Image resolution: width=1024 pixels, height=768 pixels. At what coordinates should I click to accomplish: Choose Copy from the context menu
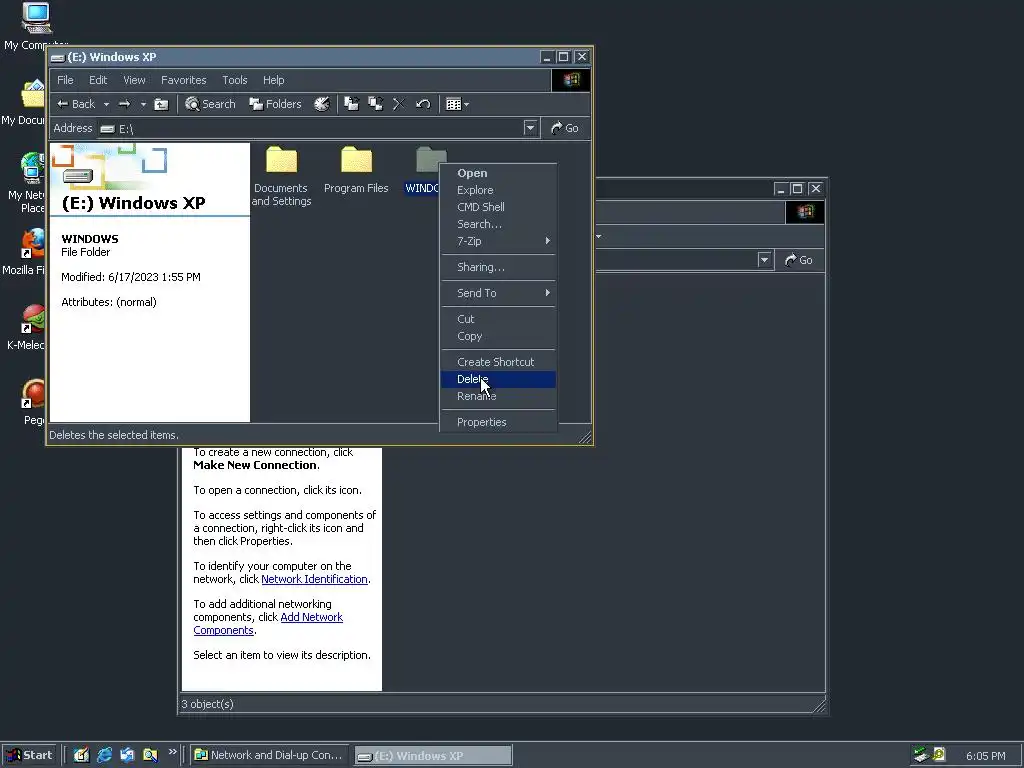(498, 336)
